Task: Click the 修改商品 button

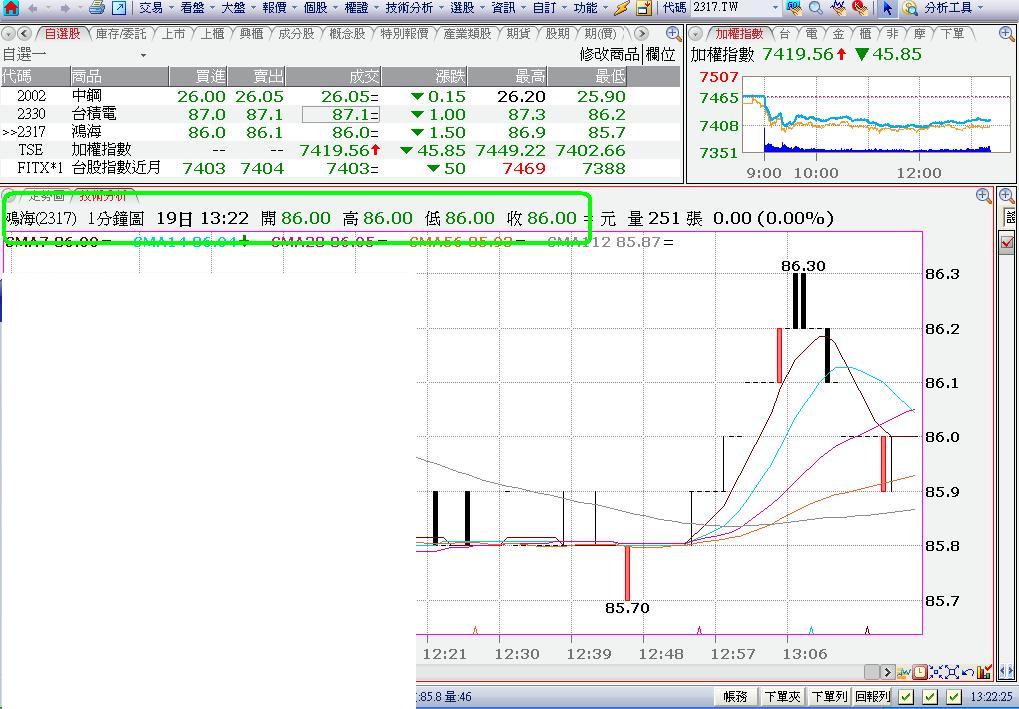Action: click(609, 55)
